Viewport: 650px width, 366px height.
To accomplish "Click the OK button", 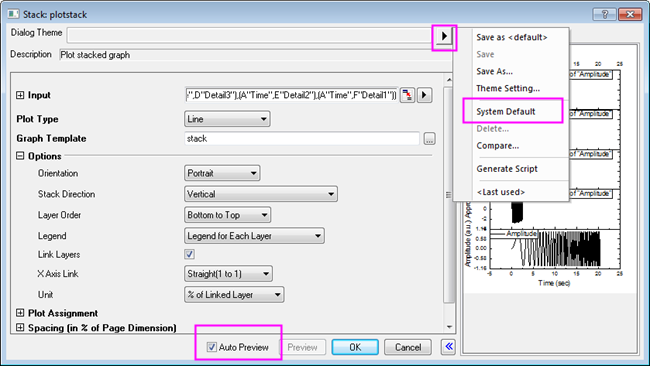I will pyautogui.click(x=355, y=347).
